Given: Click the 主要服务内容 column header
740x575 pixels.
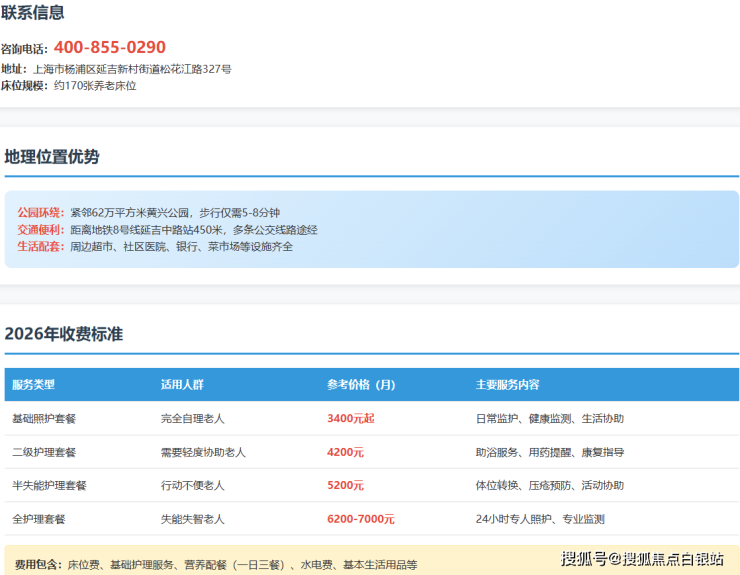Looking at the screenshot, I should (x=507, y=385).
